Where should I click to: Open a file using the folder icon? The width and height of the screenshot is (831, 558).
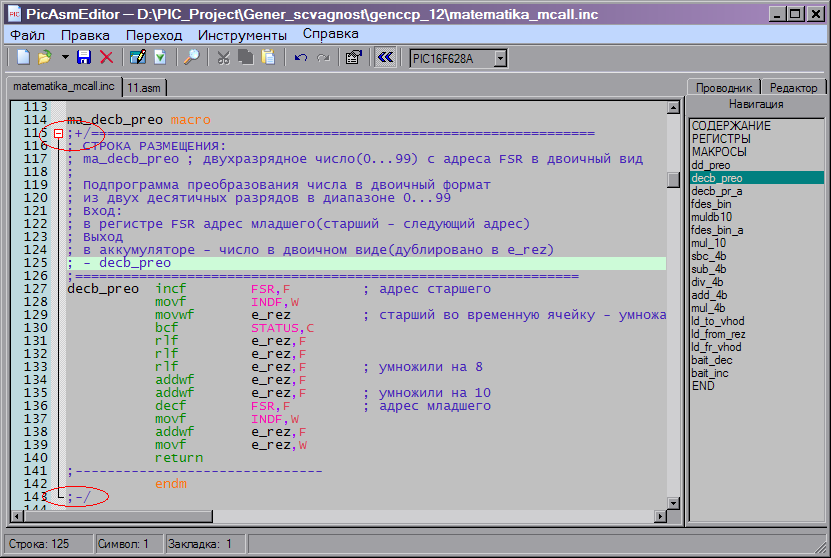tap(45, 57)
